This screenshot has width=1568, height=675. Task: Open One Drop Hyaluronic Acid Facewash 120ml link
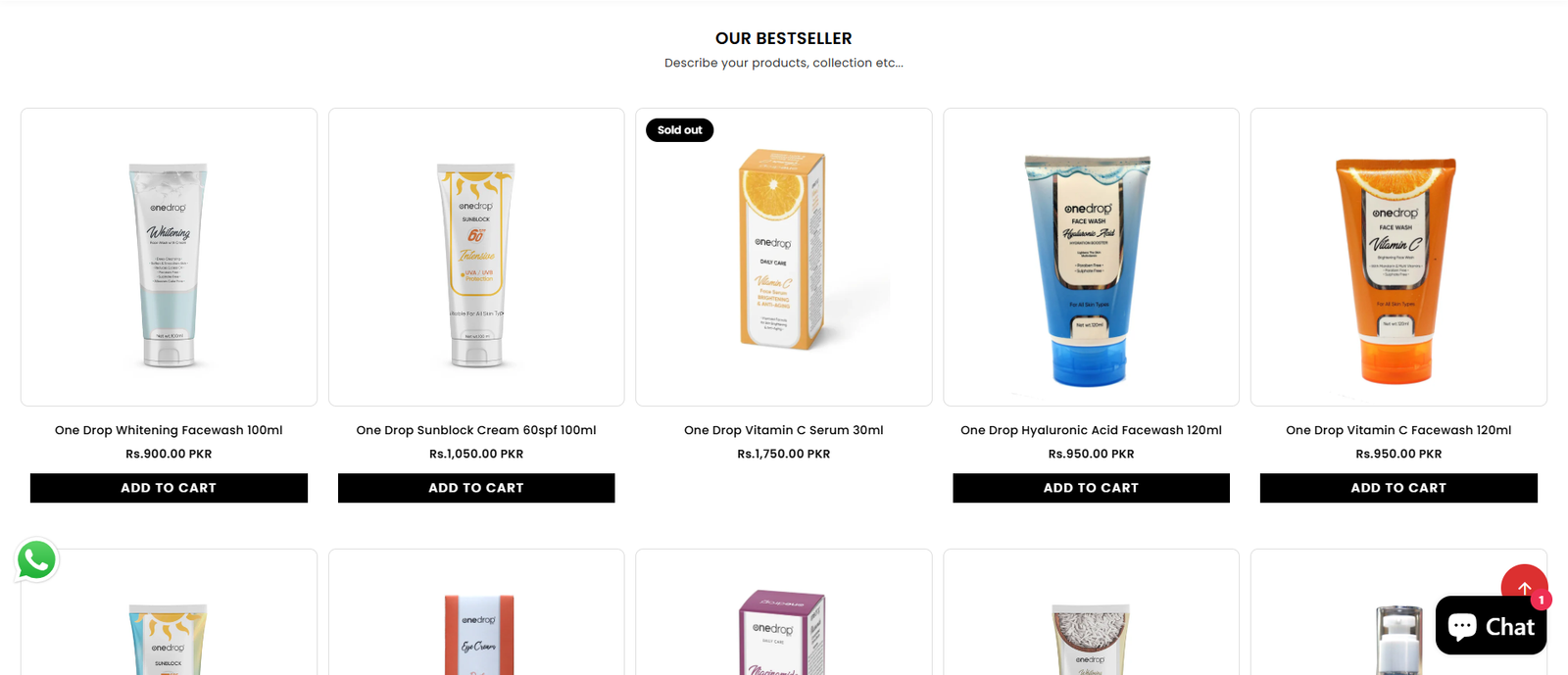(1091, 430)
